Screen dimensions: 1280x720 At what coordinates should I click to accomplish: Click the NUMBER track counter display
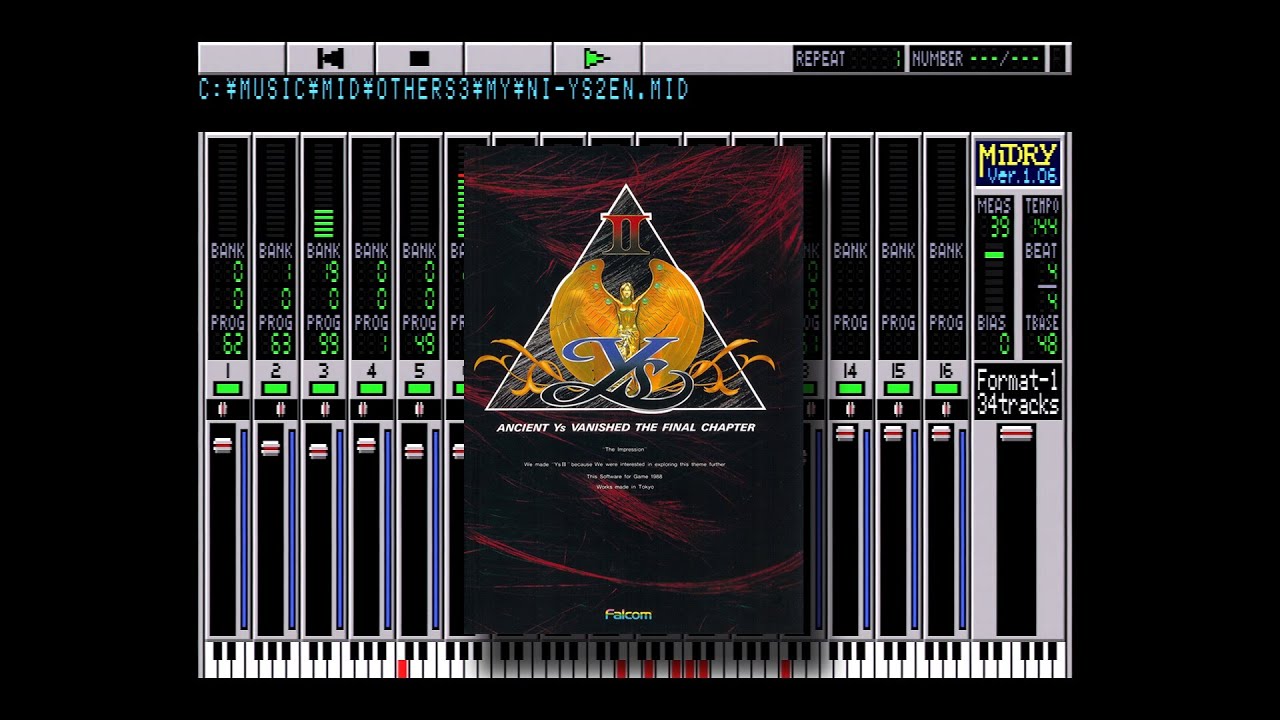tap(976, 59)
